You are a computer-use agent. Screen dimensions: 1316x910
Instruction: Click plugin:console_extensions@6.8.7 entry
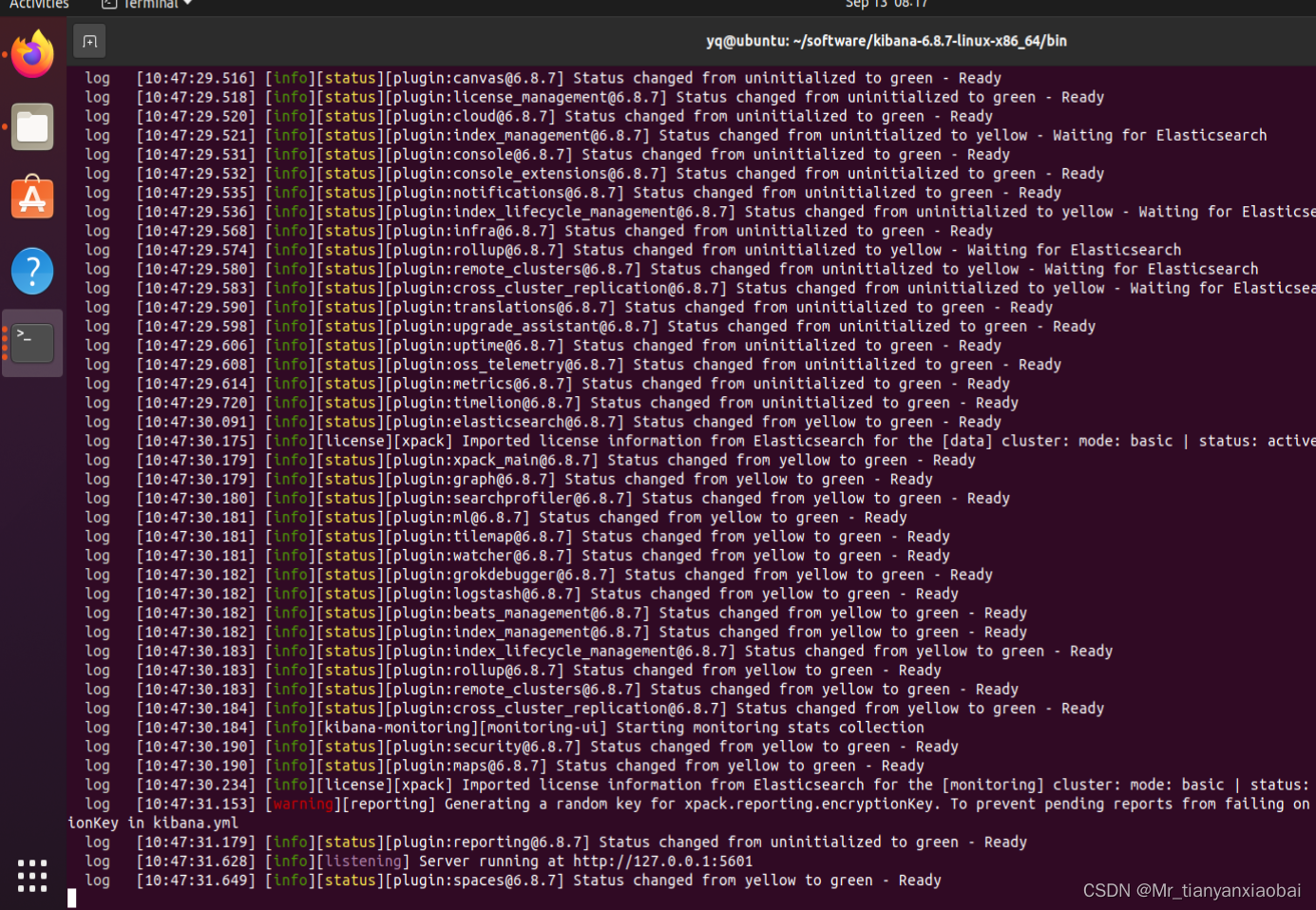(529, 174)
